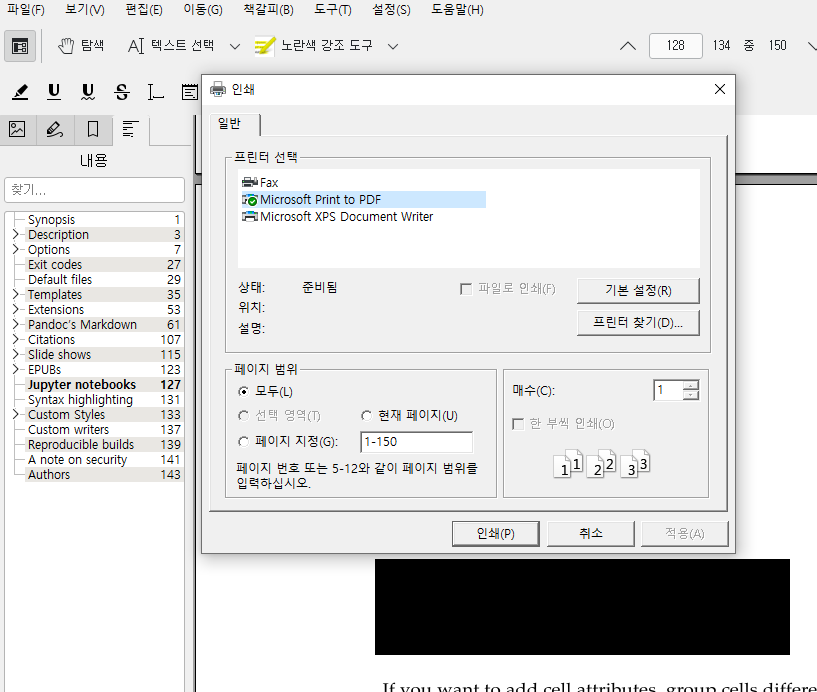Expand the EPUBs outline entry
This screenshot has height=692, width=817.
click(x=16, y=369)
